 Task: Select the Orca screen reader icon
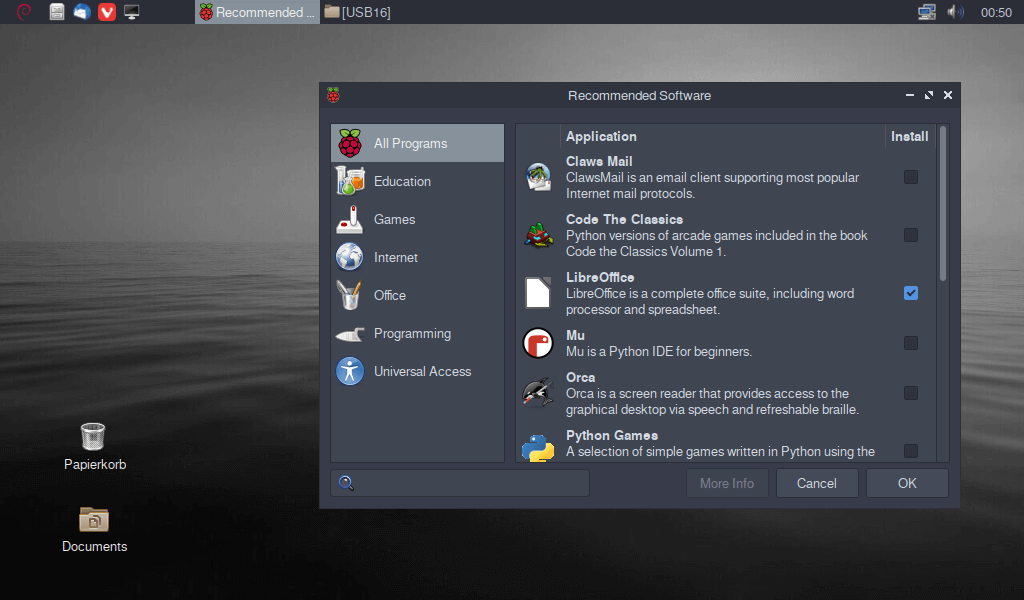click(538, 393)
